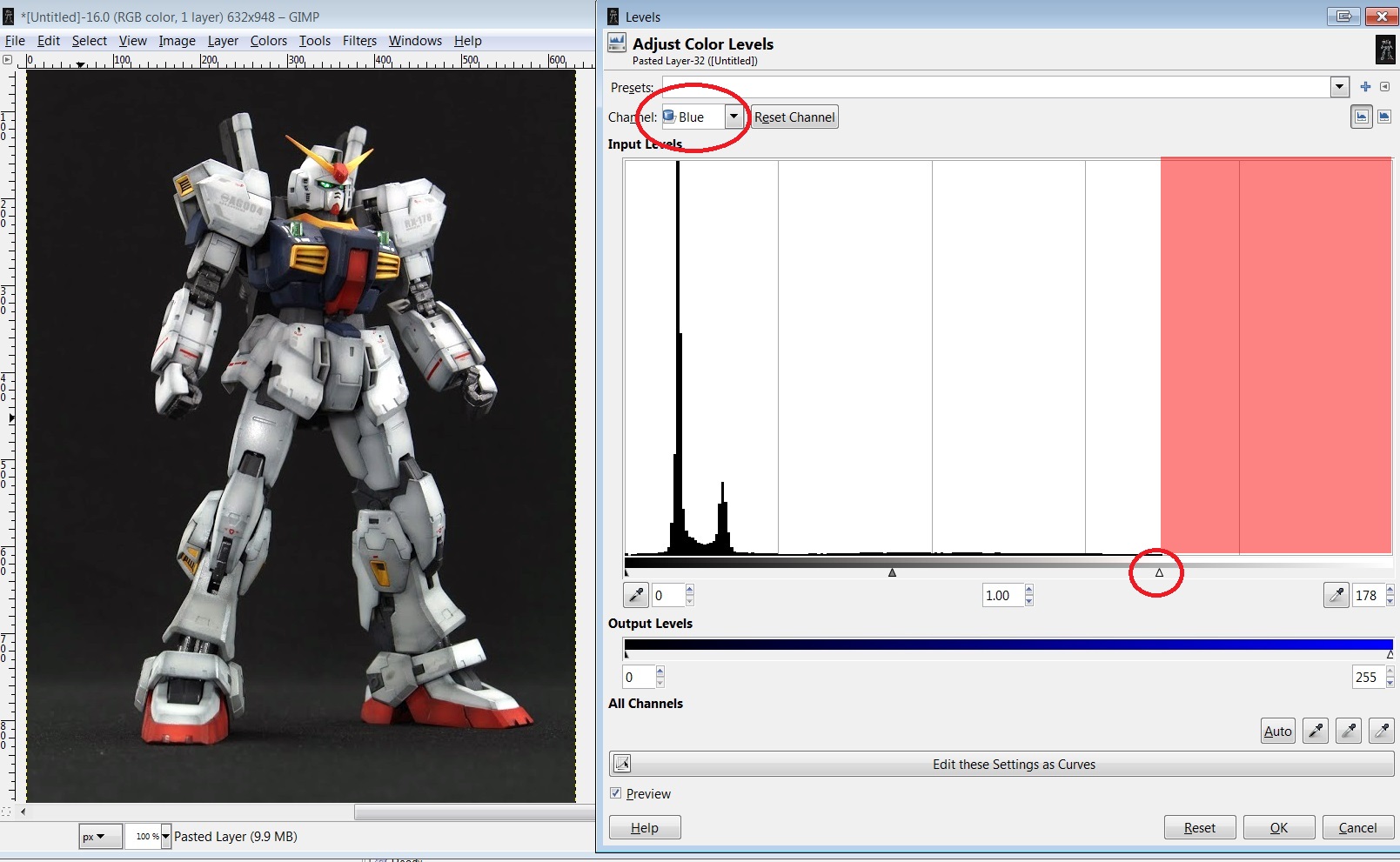
Task: Open the File menu
Action: [15, 41]
